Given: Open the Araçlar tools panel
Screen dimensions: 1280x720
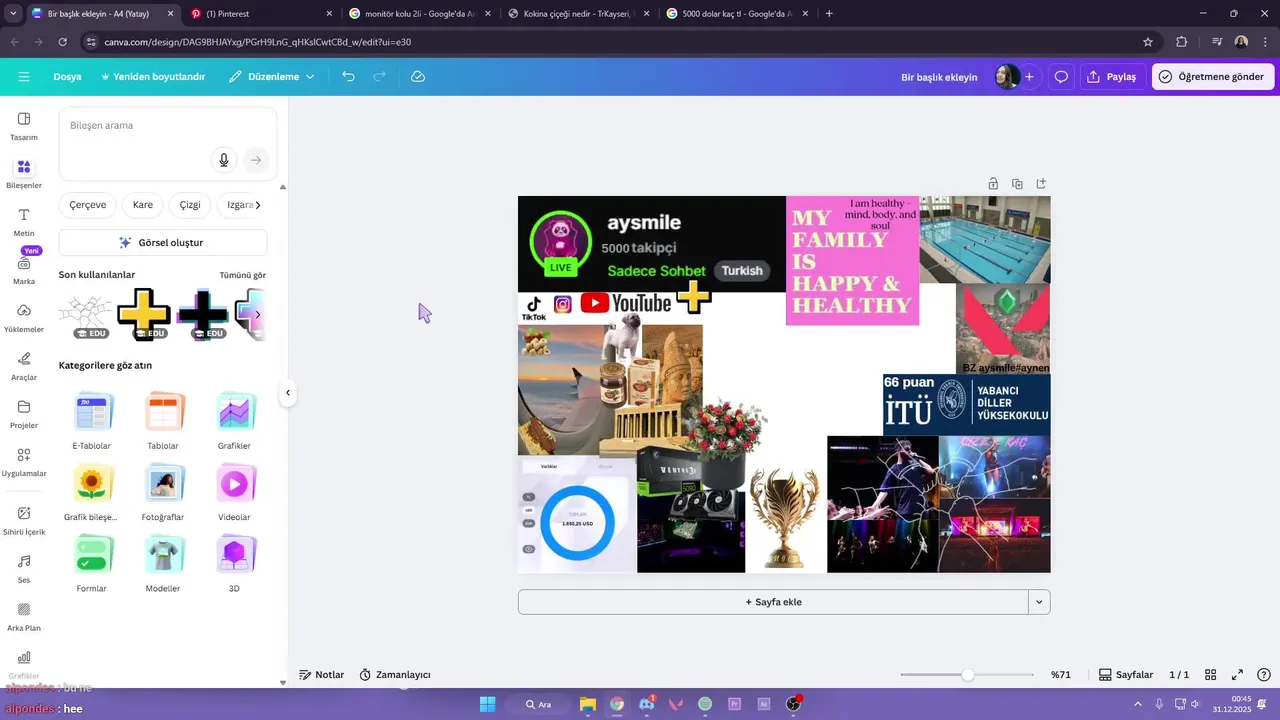Looking at the screenshot, I should tap(24, 366).
